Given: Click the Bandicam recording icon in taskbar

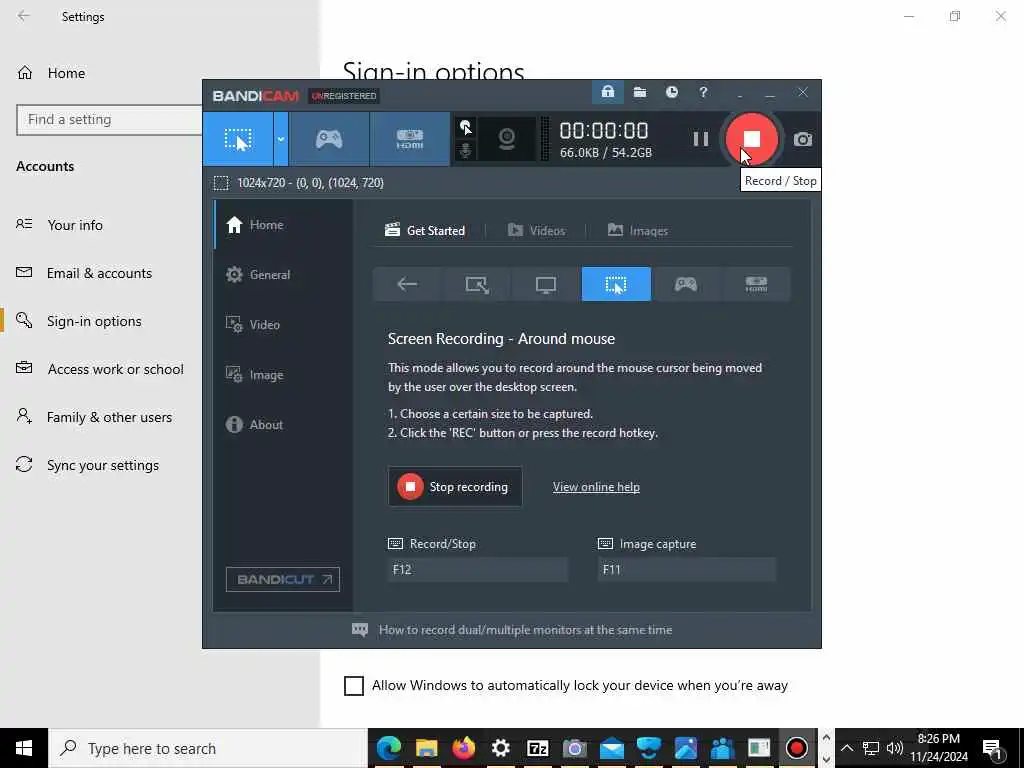Looking at the screenshot, I should click(797, 748).
